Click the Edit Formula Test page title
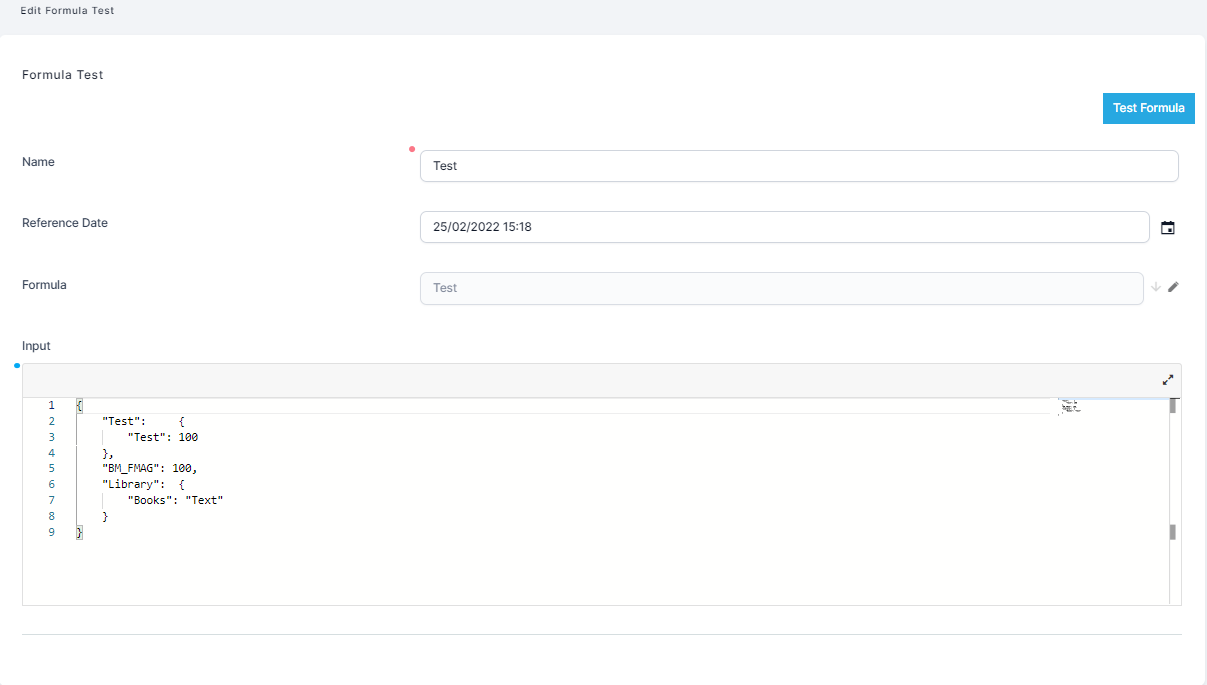This screenshot has width=1207, height=685. [66, 10]
